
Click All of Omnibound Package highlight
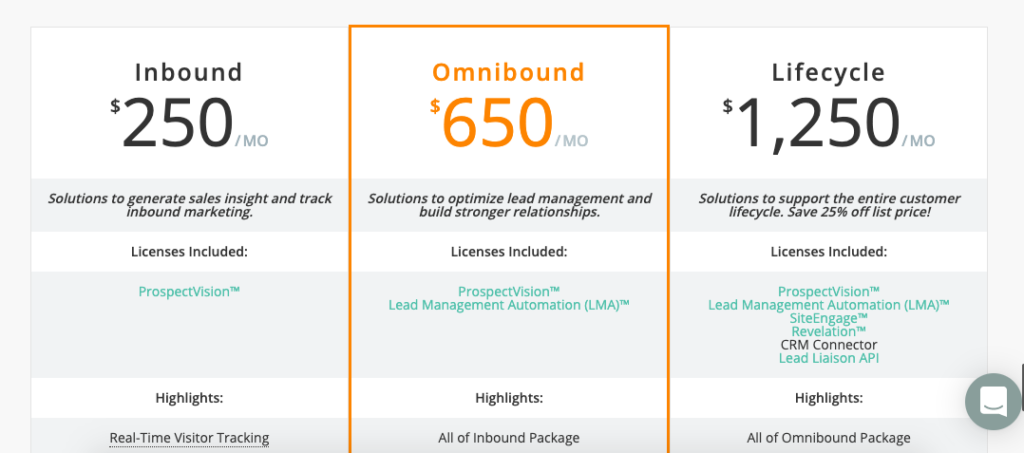click(829, 438)
